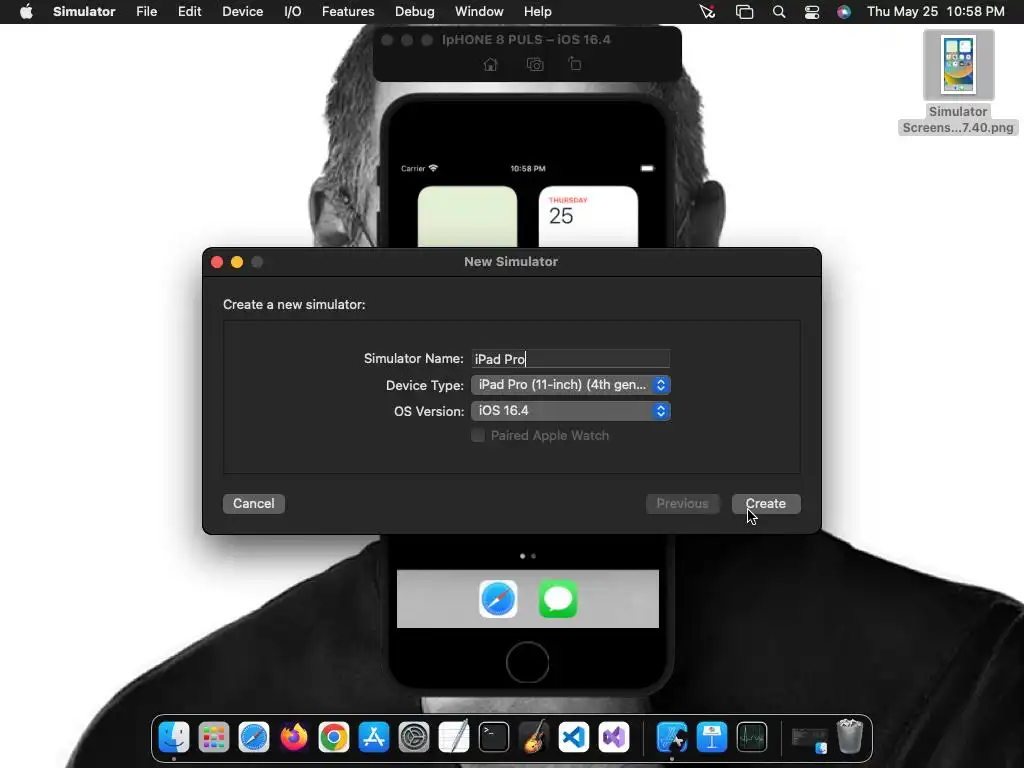Screen dimensions: 1024x768
Task: Rotate device using the simulator toolbar icon
Action: (x=575, y=63)
